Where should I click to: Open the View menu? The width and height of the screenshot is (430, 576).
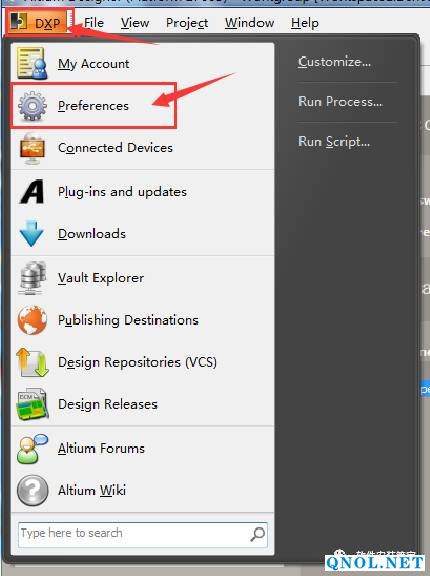135,23
